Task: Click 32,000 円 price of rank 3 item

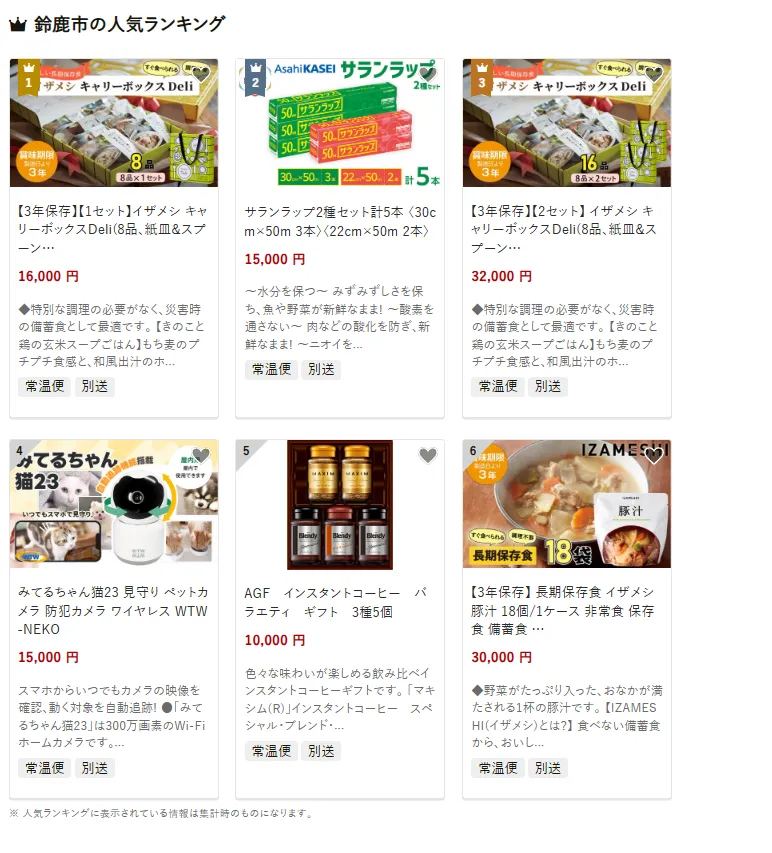Action: click(502, 276)
